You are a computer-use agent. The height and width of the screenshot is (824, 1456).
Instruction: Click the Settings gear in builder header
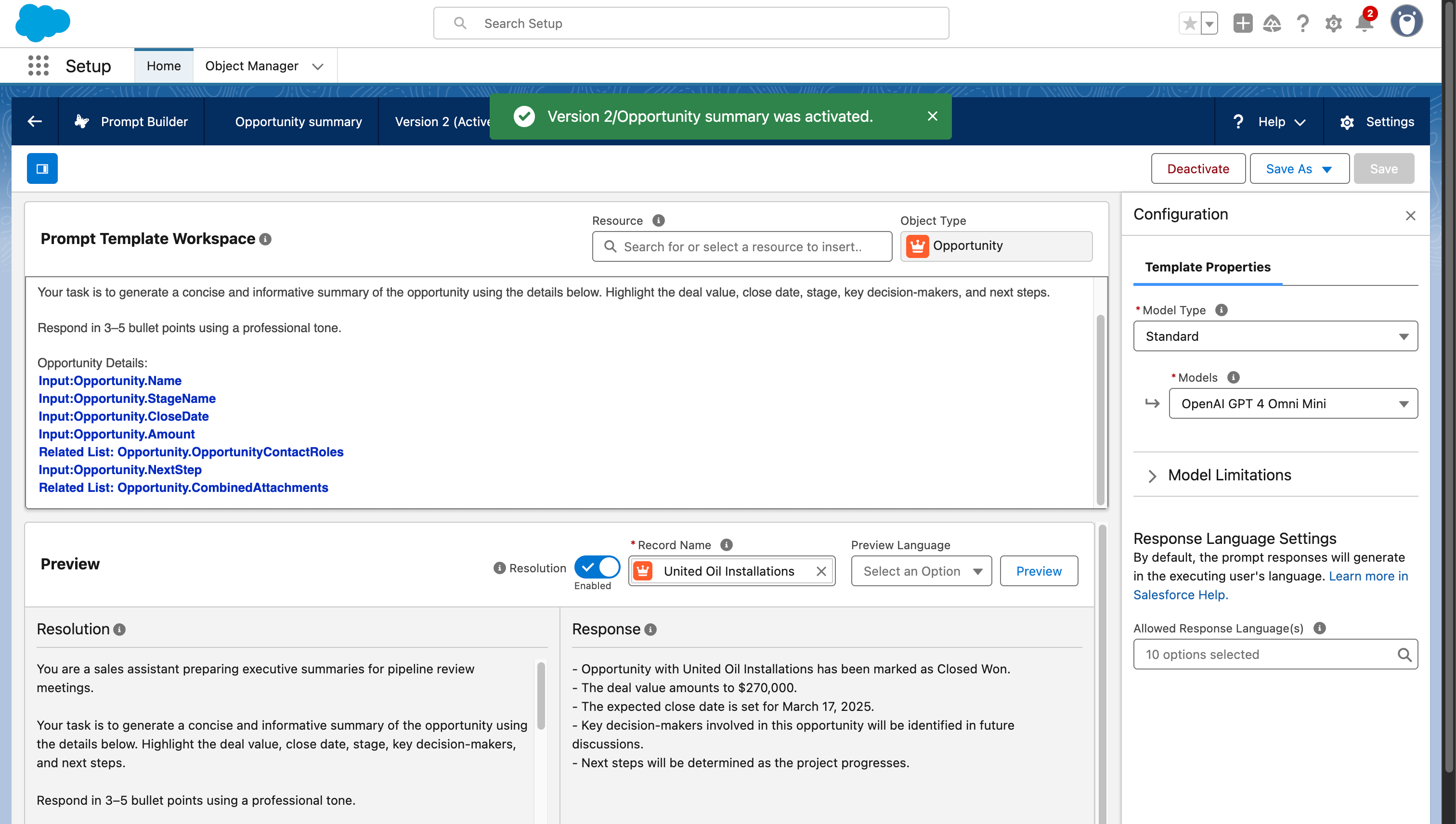1347,122
